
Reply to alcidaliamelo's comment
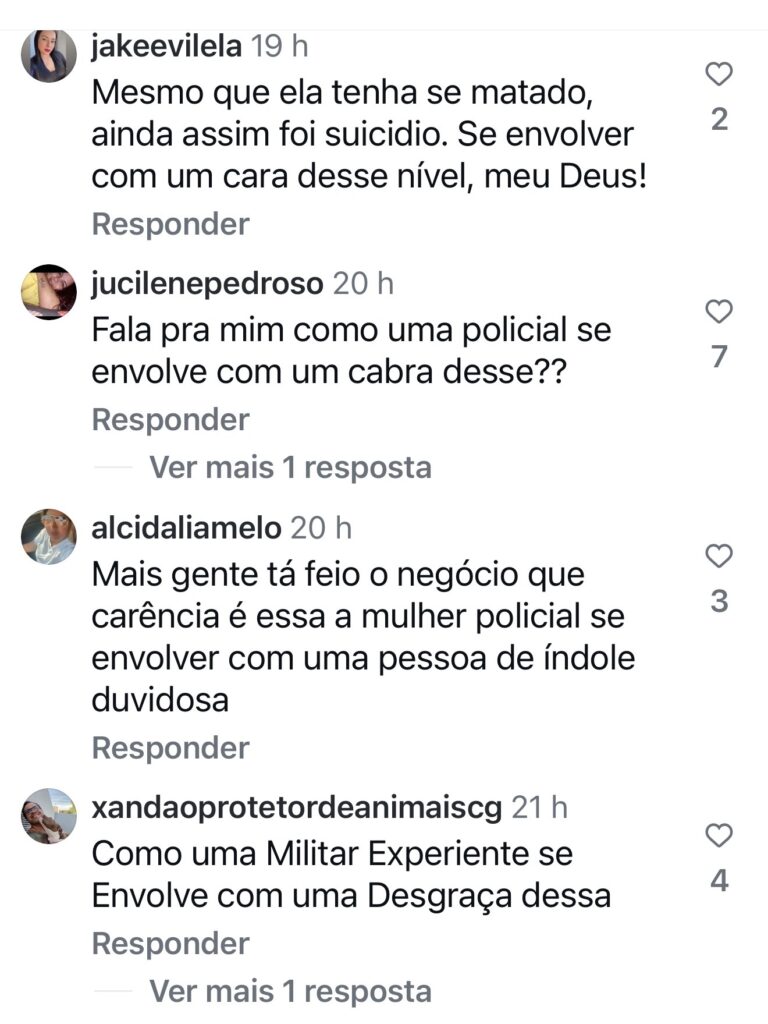pos(170,748)
